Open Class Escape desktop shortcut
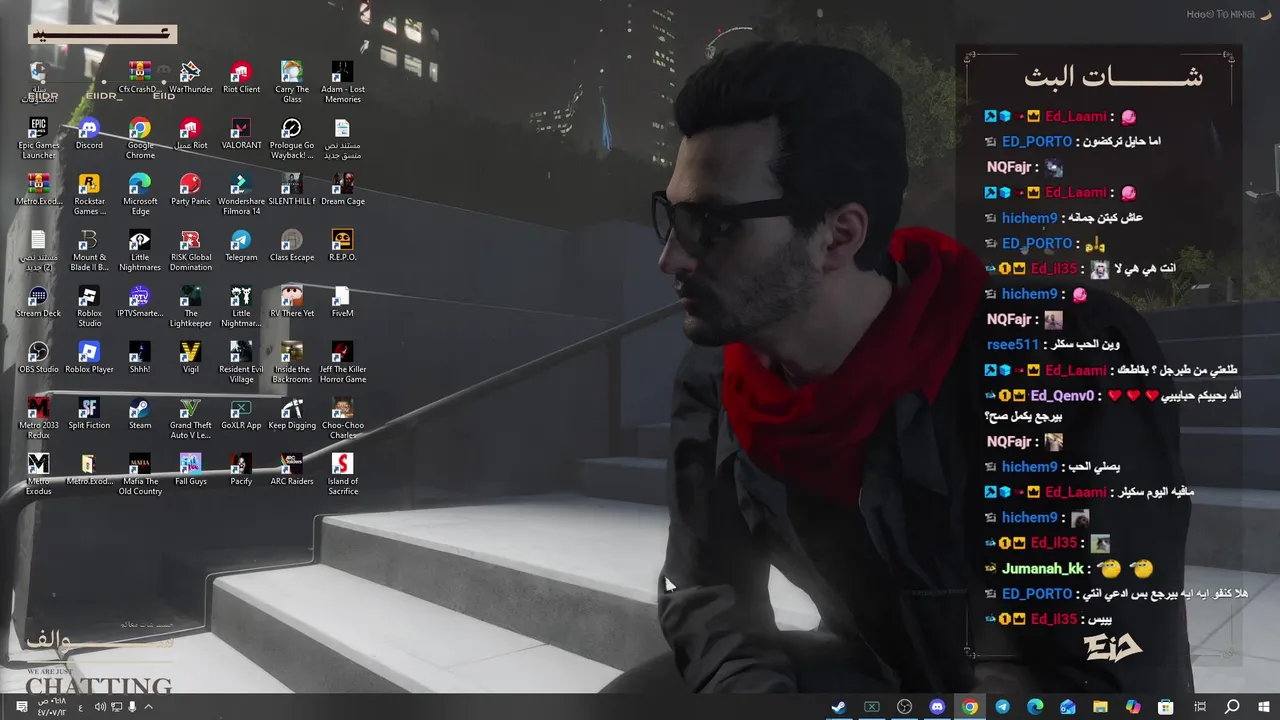Image resolution: width=1280 pixels, height=720 pixels. [292, 246]
